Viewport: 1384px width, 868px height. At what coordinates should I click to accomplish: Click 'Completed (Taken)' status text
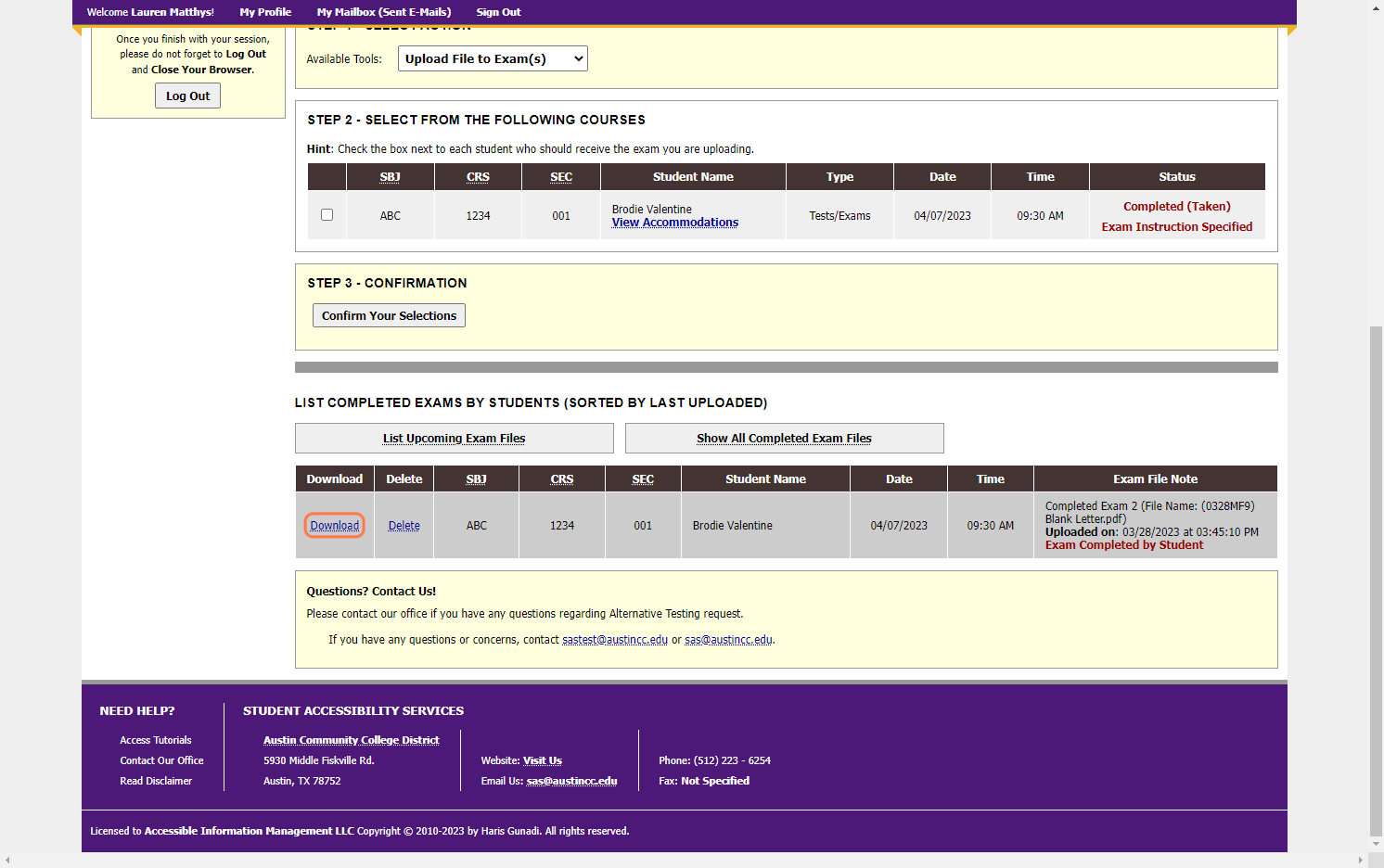pyautogui.click(x=1177, y=207)
